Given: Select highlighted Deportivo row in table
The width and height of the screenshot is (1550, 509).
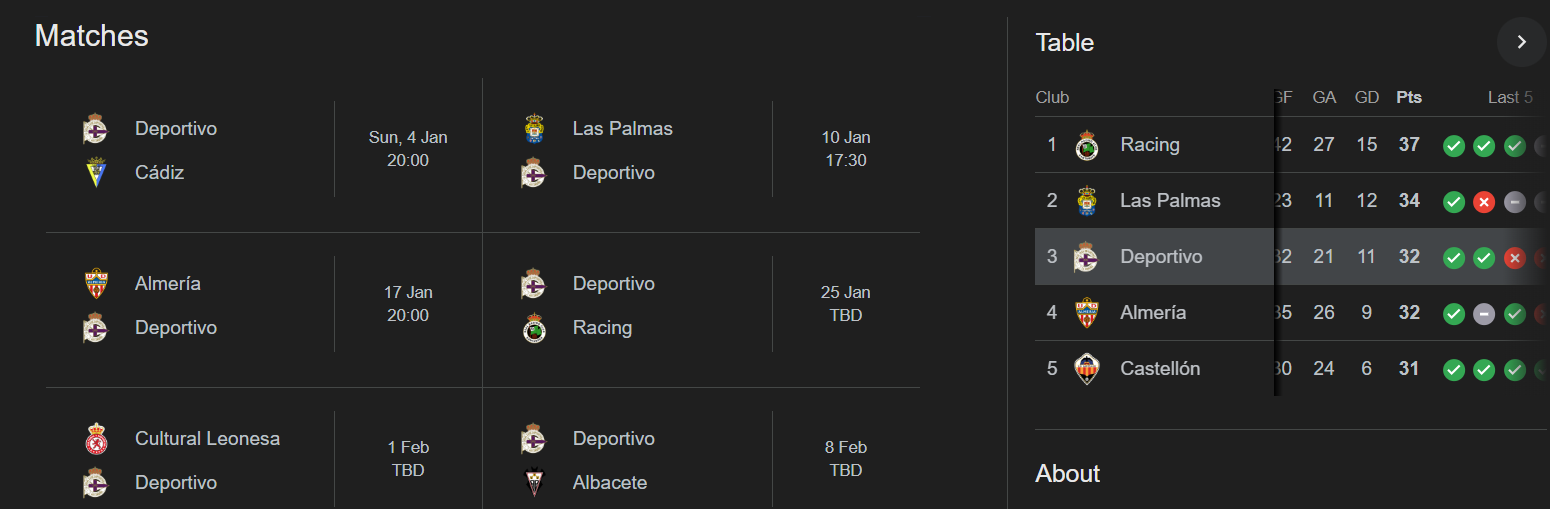Looking at the screenshot, I should (1160, 257).
